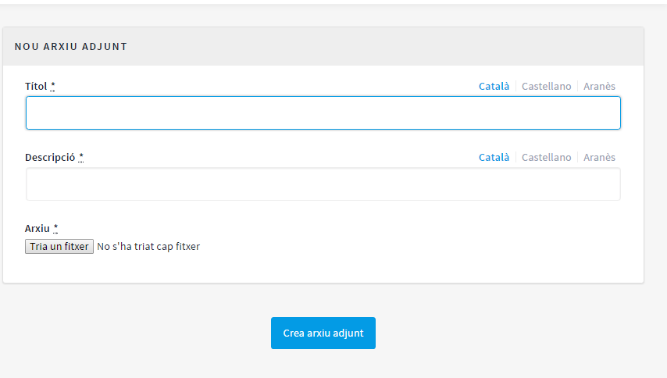Click the required asterisk beside Descripció
Viewport: 667px width, 378px height.
point(81,157)
